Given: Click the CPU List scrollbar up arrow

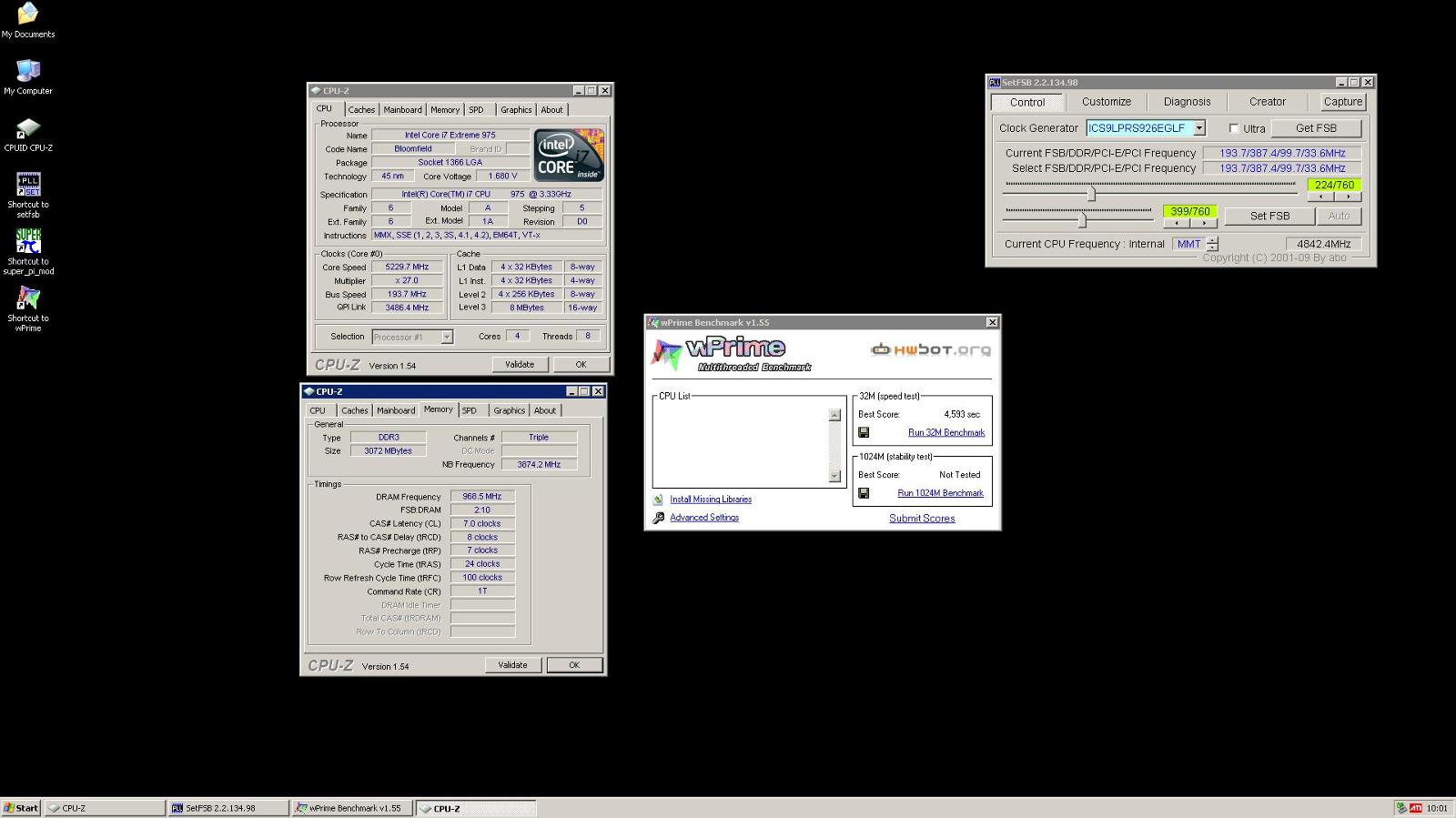Looking at the screenshot, I should [834, 415].
